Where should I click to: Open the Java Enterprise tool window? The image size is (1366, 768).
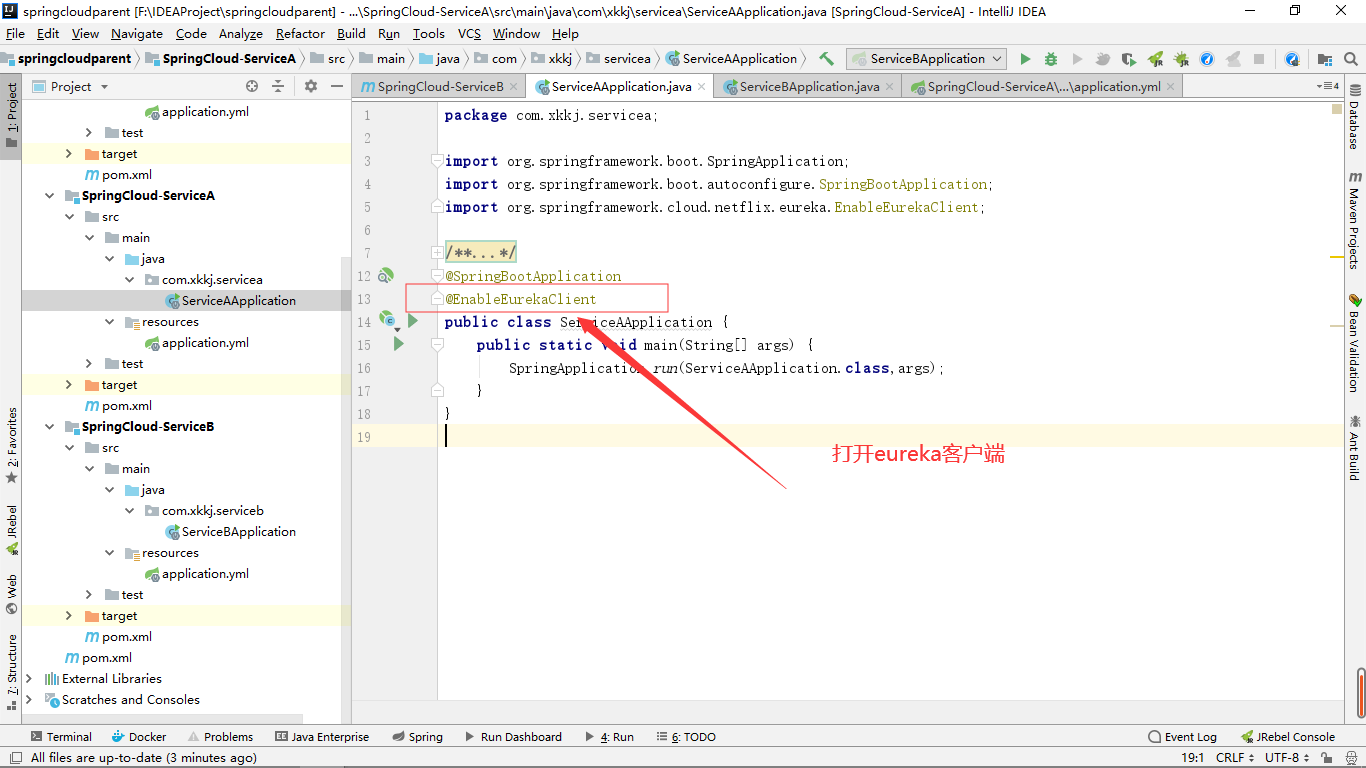pyautogui.click(x=322, y=737)
